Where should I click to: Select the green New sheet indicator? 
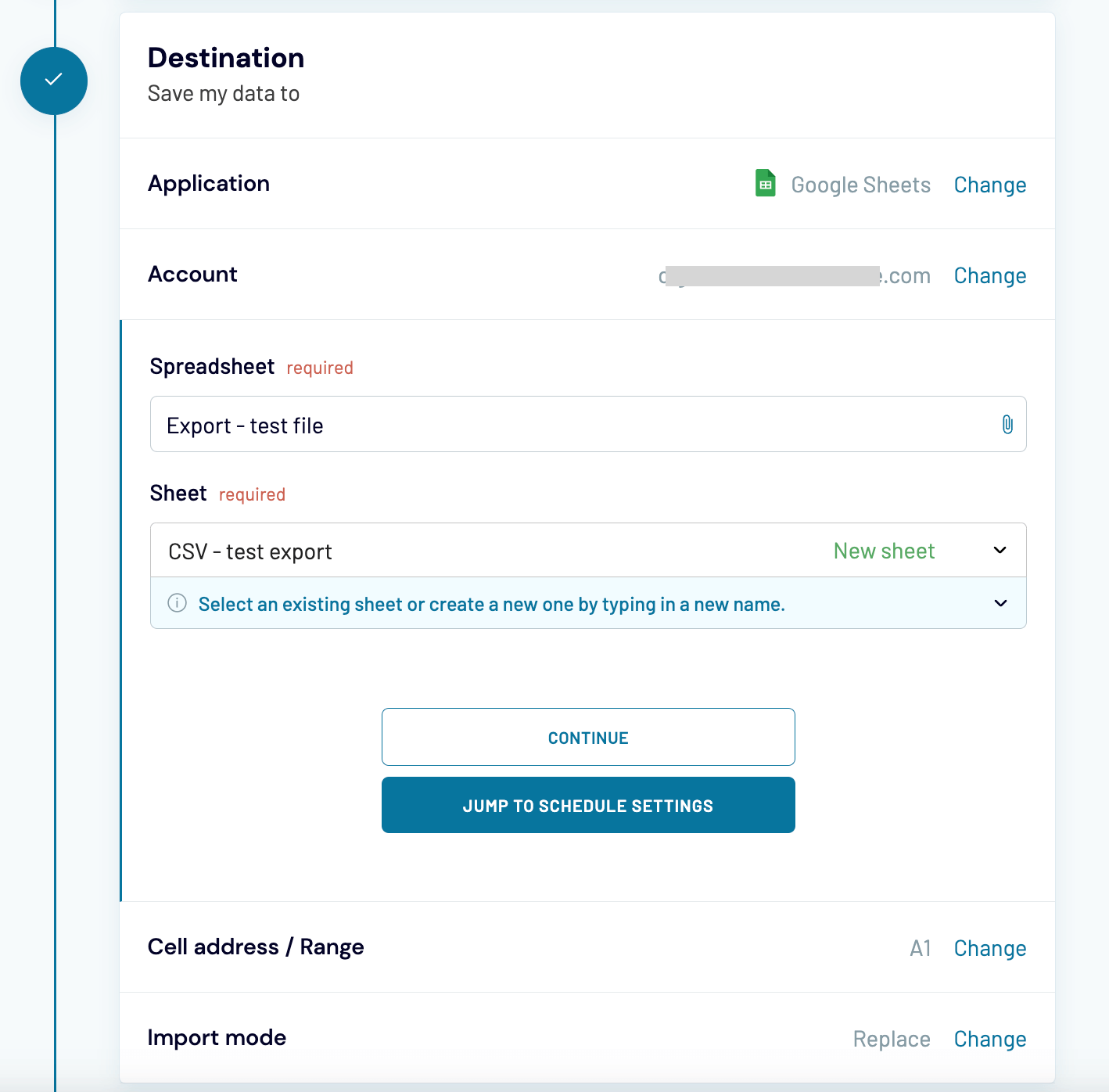pos(884,550)
